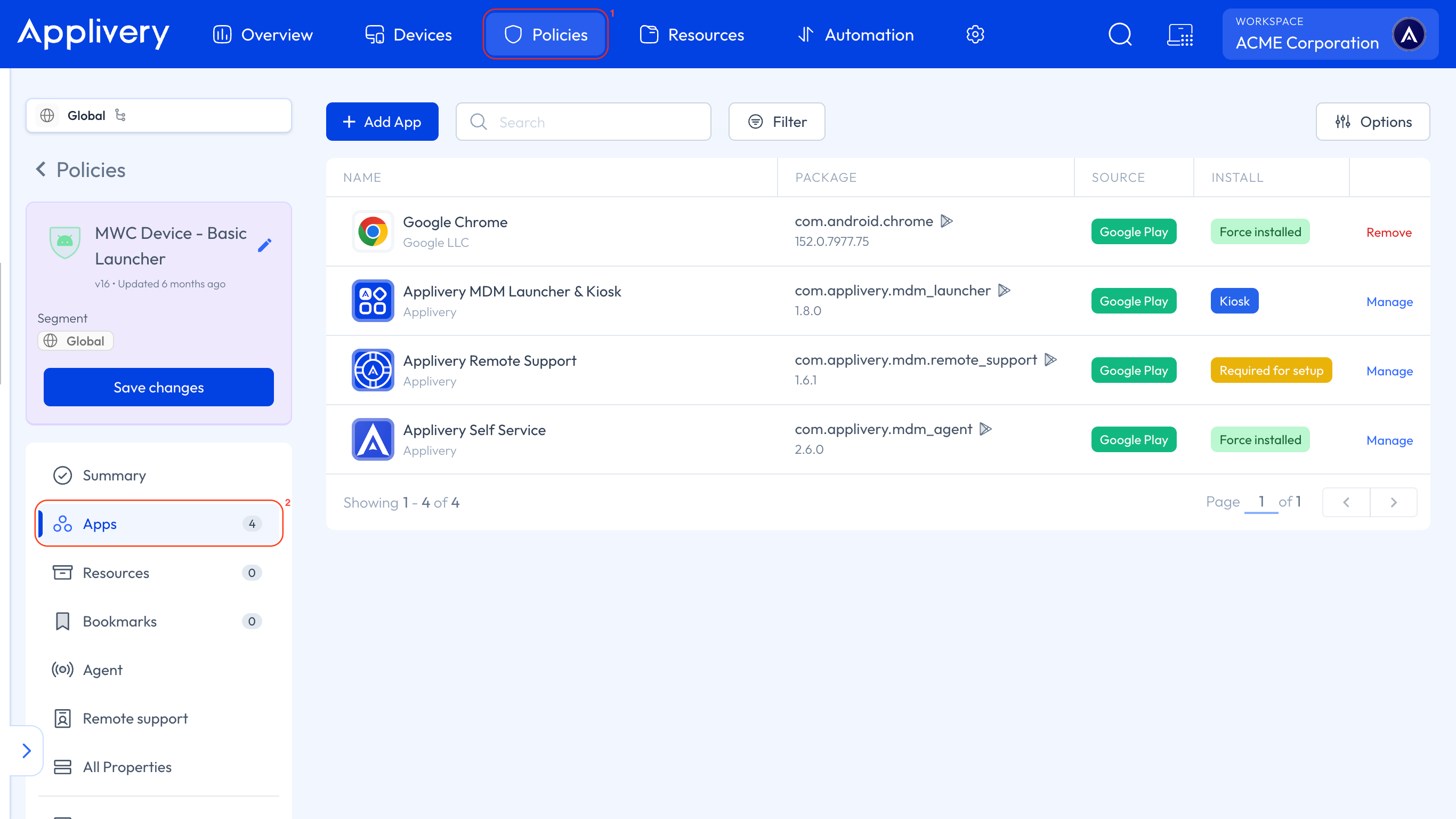
Task: Click the ACME Corporation workspace avatar
Action: tap(1409, 35)
